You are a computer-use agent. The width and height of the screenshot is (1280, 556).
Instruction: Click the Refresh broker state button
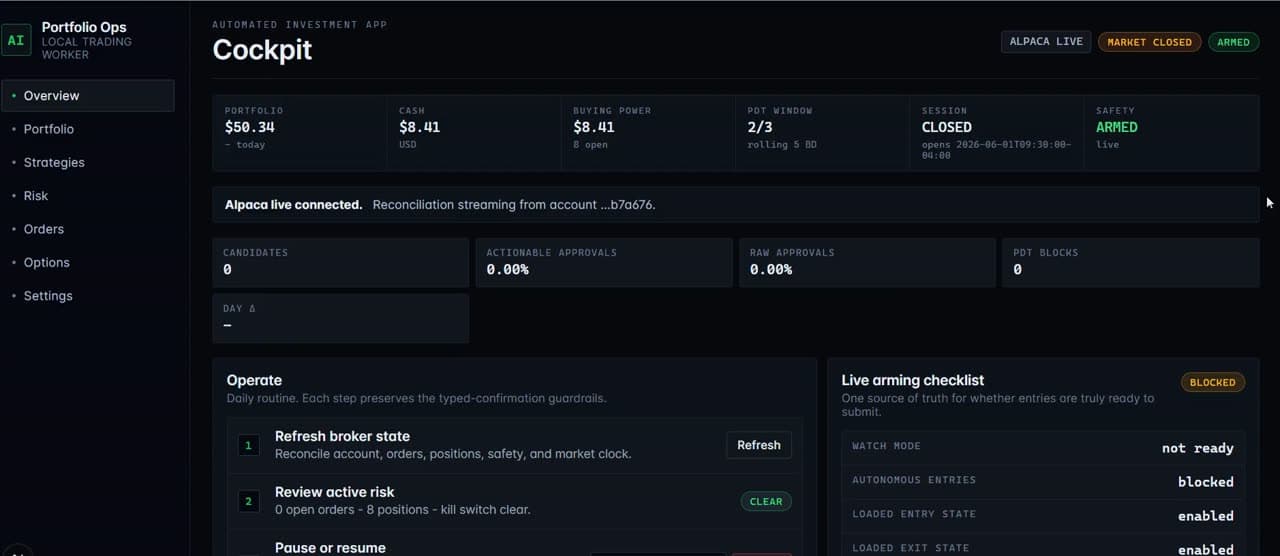click(x=759, y=445)
